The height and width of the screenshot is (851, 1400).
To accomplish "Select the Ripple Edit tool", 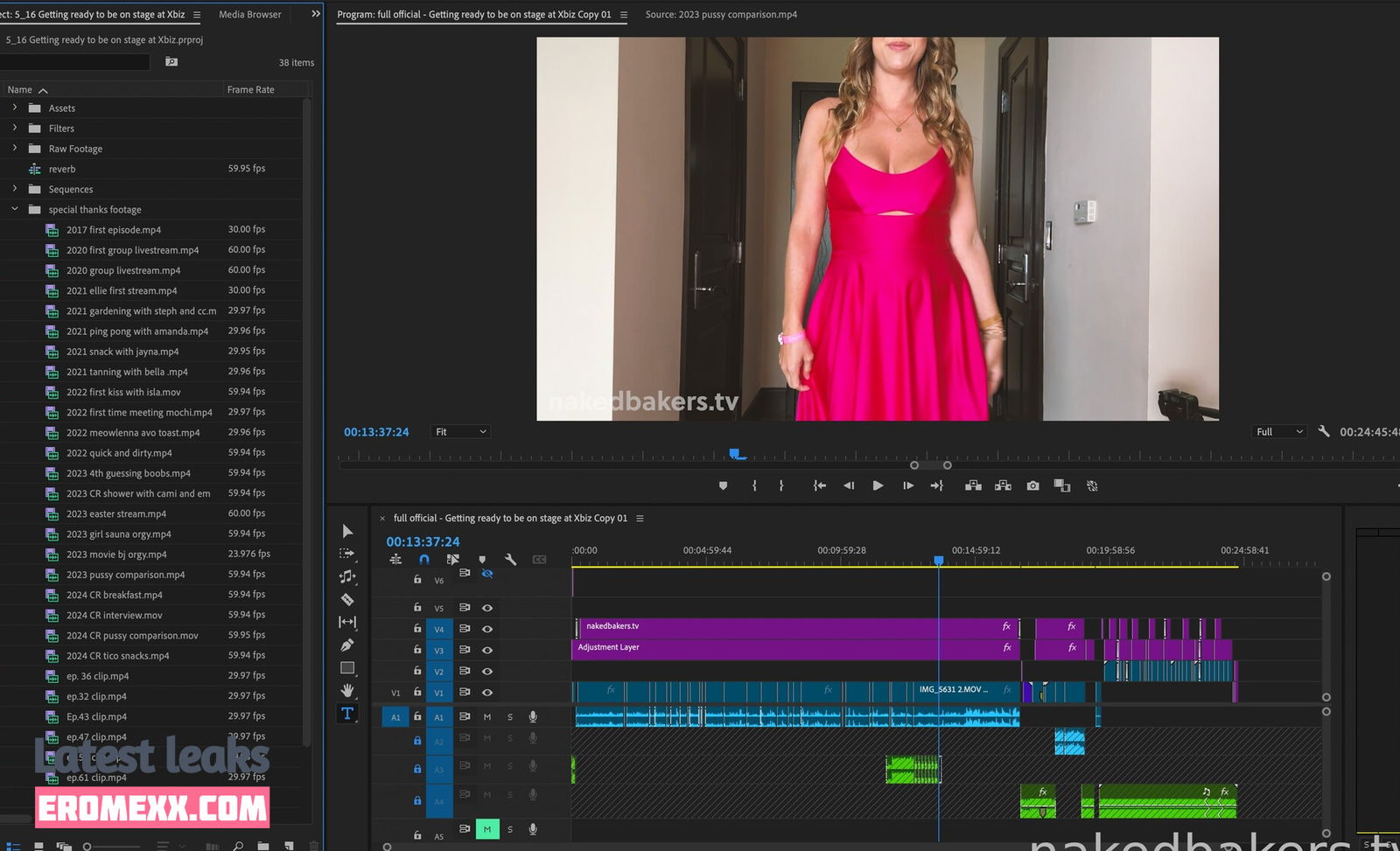I will 347,576.
